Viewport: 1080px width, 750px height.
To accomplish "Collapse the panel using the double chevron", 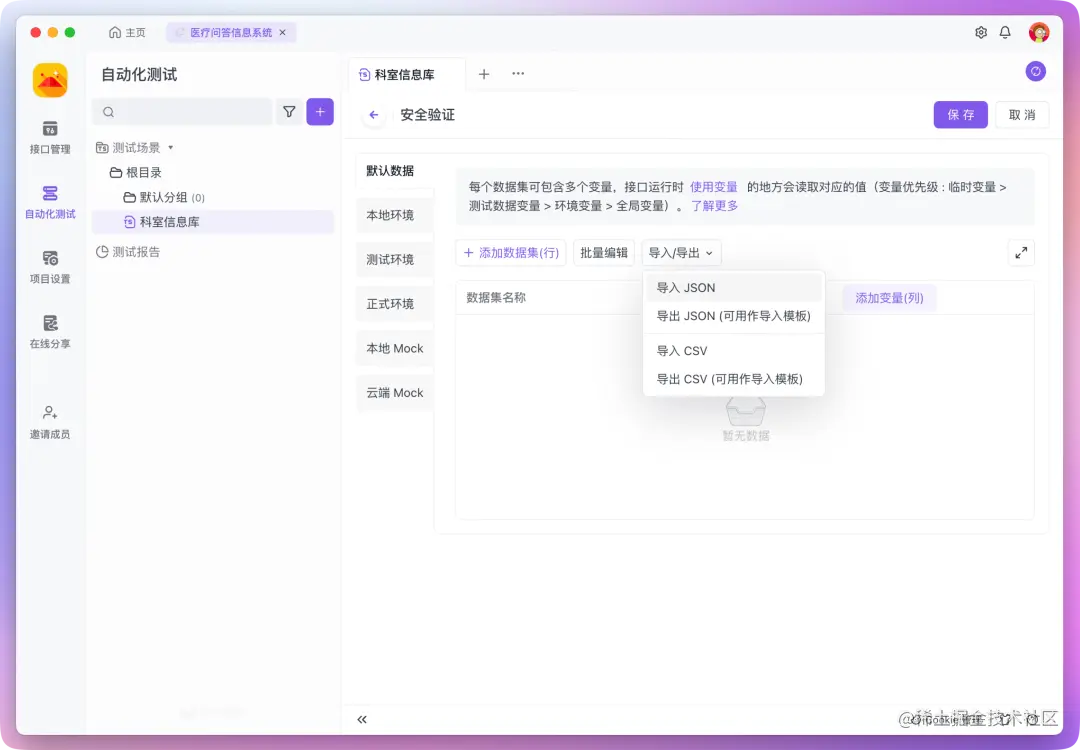I will coord(362,719).
